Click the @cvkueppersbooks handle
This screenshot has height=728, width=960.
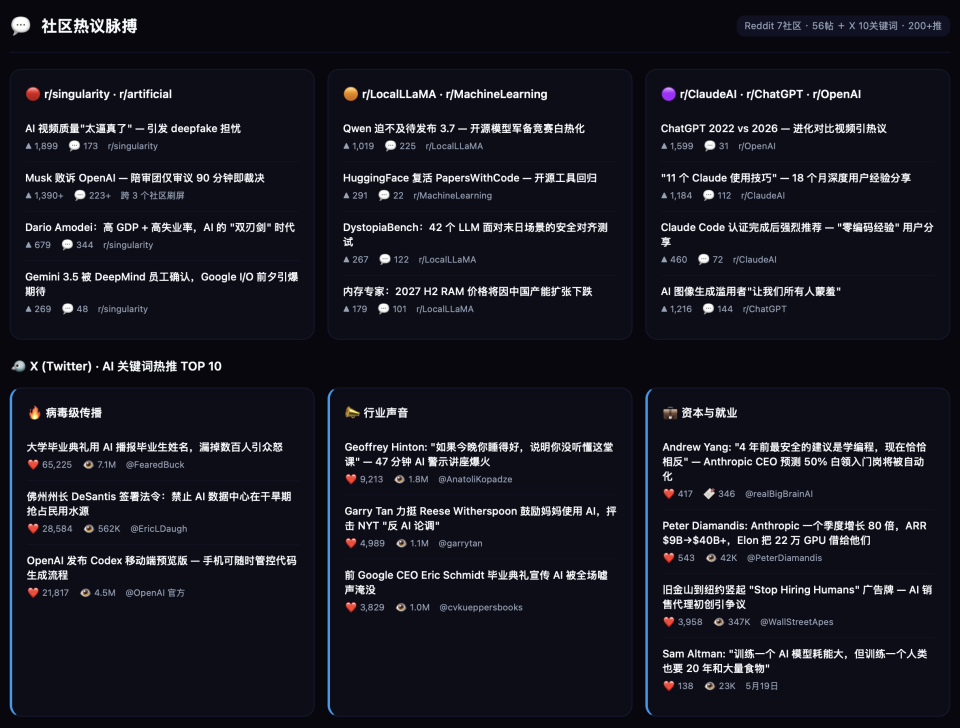(481, 607)
